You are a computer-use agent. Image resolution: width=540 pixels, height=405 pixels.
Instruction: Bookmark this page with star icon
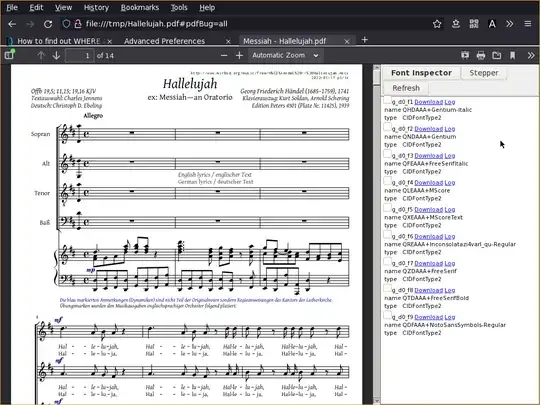tap(437, 24)
